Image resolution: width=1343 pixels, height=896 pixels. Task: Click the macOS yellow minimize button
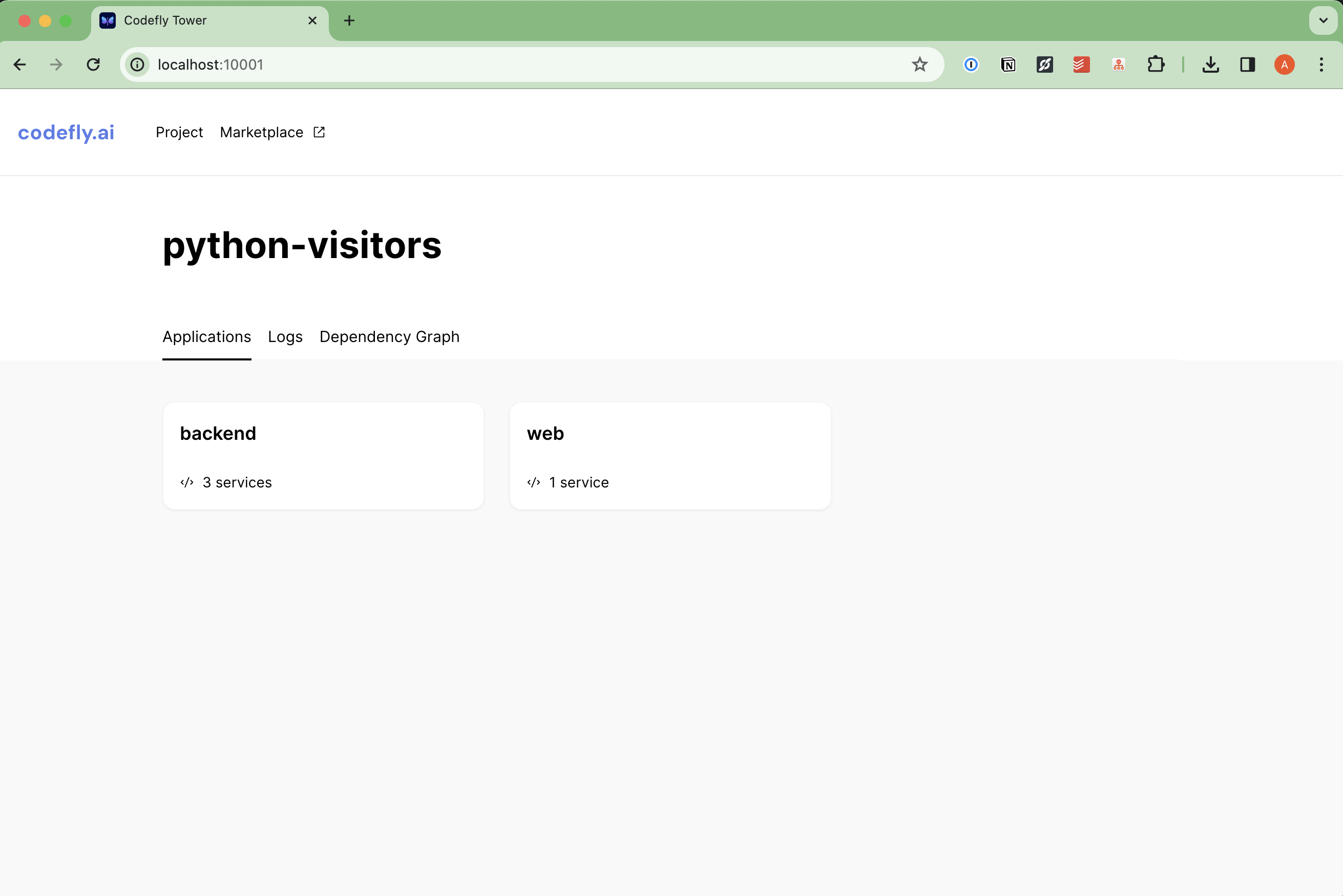click(45, 21)
